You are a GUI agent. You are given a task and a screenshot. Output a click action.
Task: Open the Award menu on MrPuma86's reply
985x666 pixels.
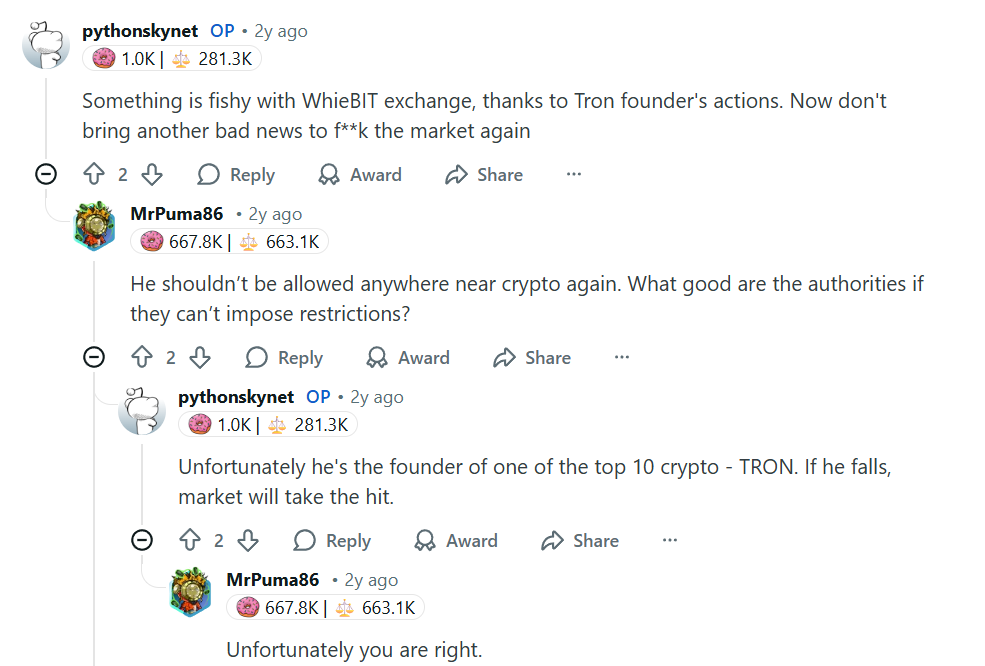[x=376, y=357]
